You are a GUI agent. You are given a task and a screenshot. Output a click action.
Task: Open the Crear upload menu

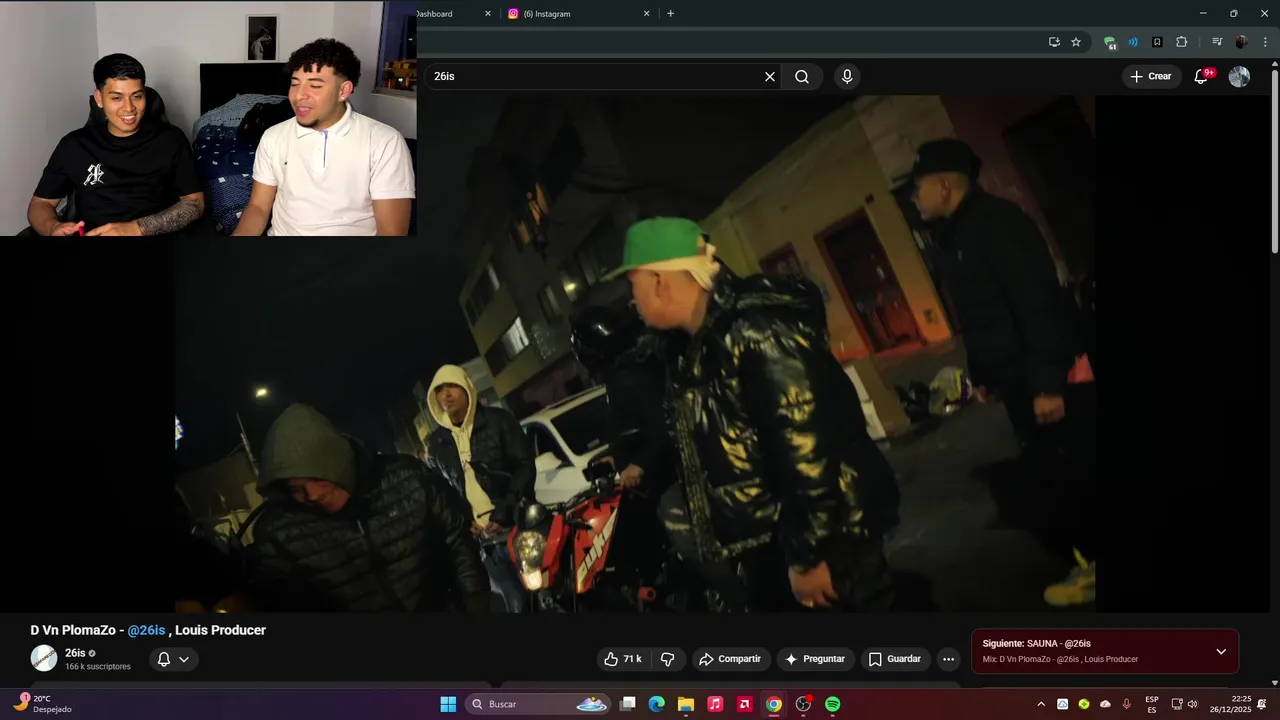1151,77
